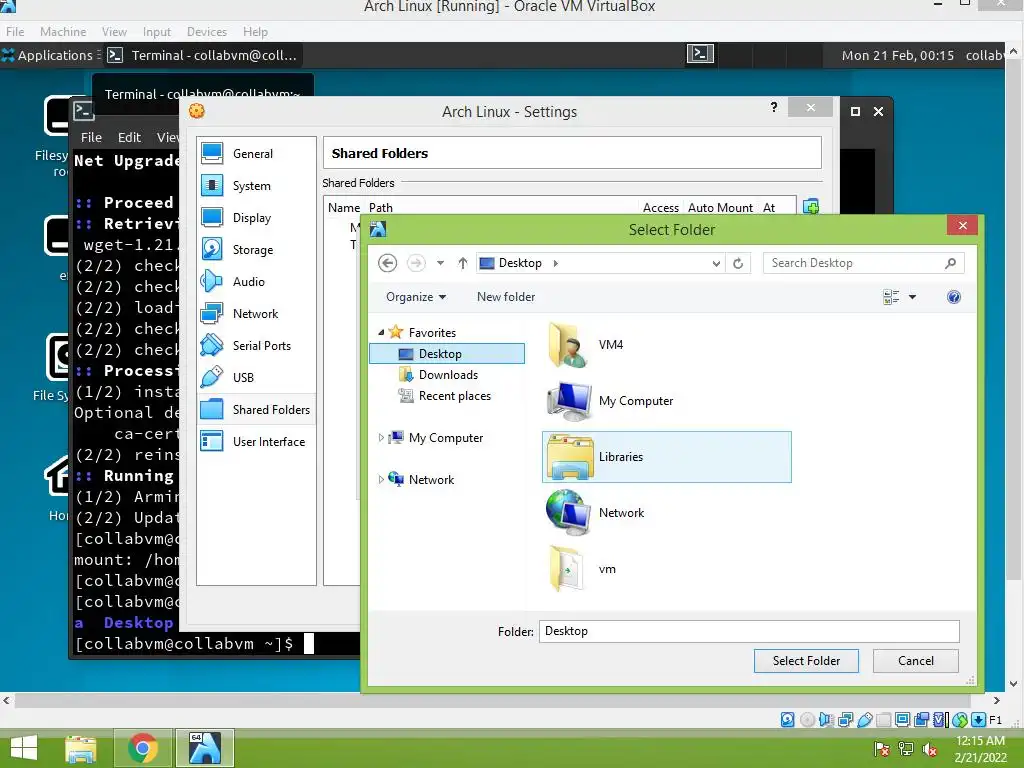Screen dimensions: 1024x768
Task: Open the User Interface settings category
Action: pyautogui.click(x=256, y=441)
